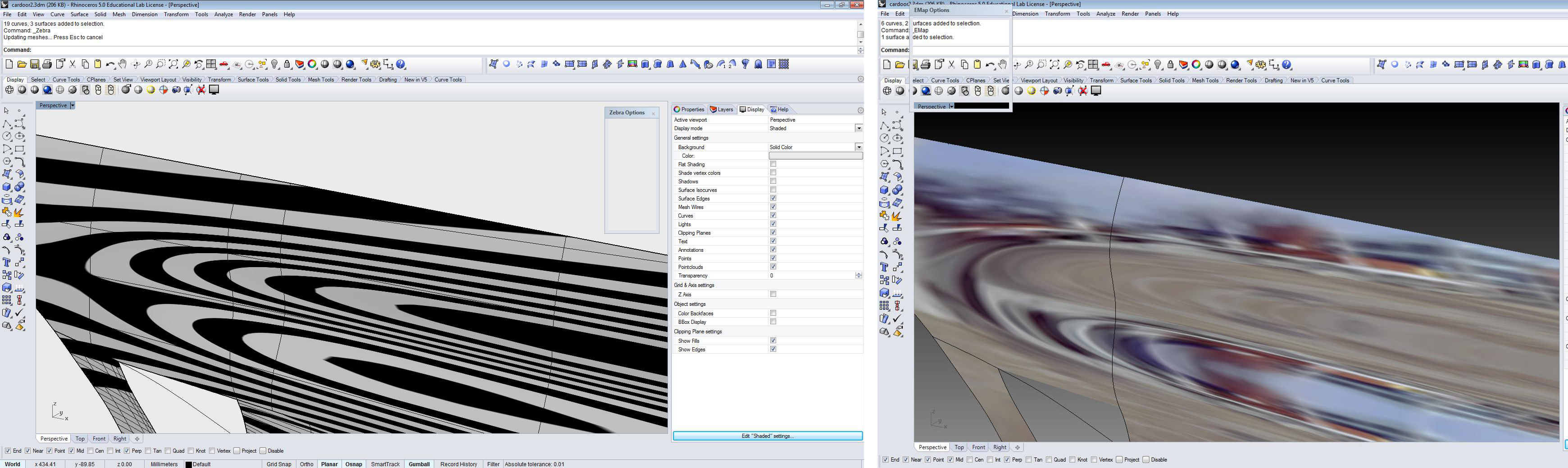Screen dimensions: 1568x468
Task: Click the red car icon in right window toolbar
Action: 1106,64
